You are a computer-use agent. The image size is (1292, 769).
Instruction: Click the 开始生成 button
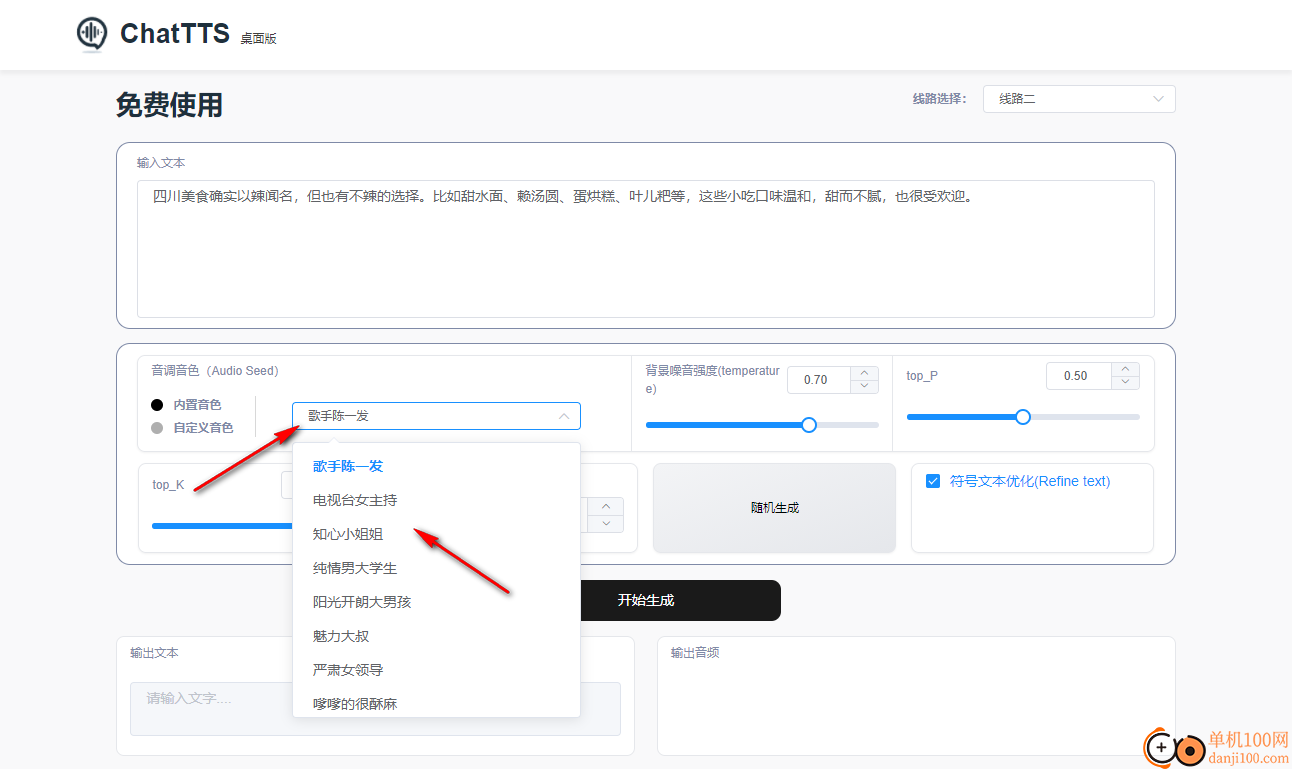click(646, 600)
